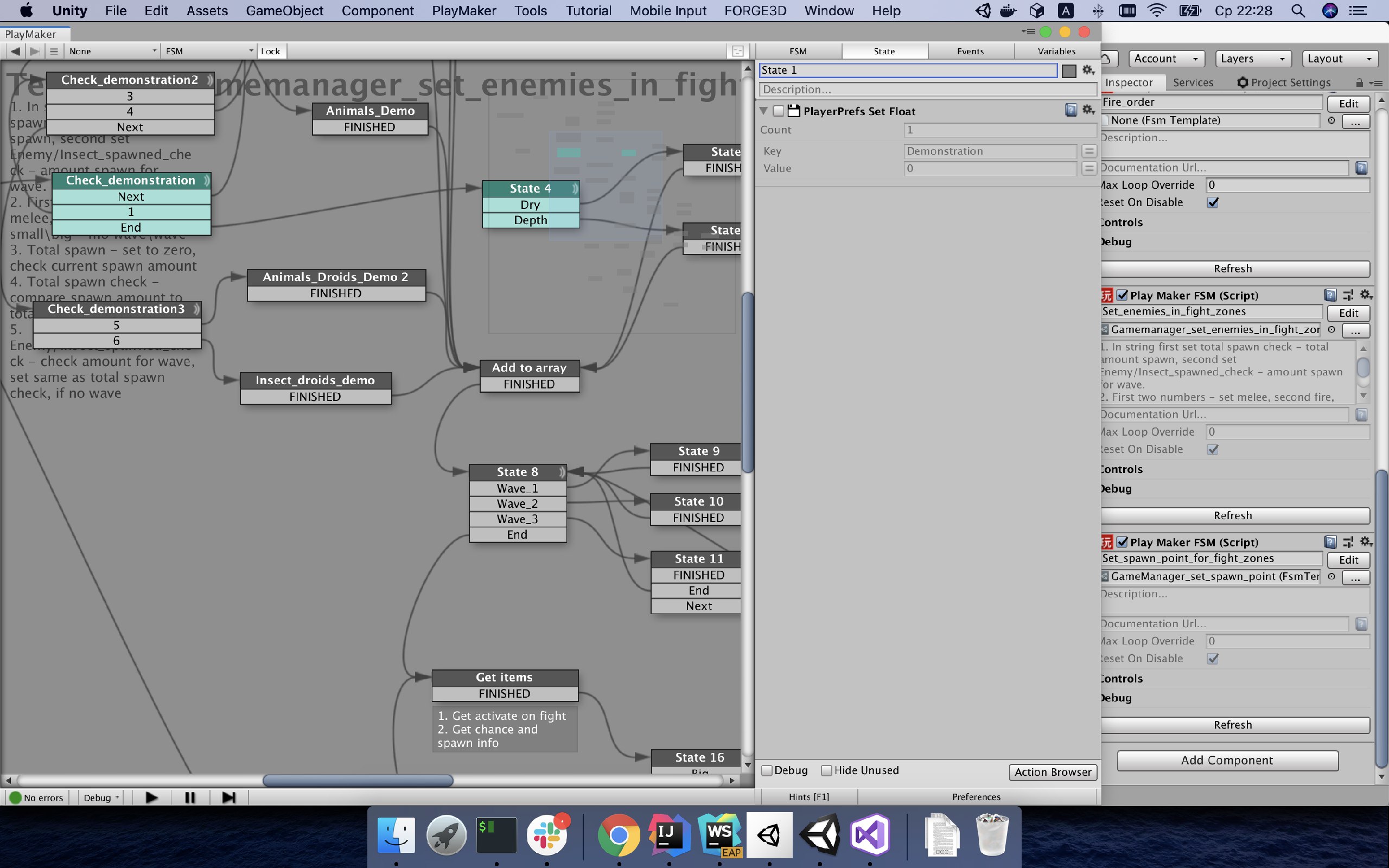
Task: Open the Action Browser
Action: click(1053, 772)
